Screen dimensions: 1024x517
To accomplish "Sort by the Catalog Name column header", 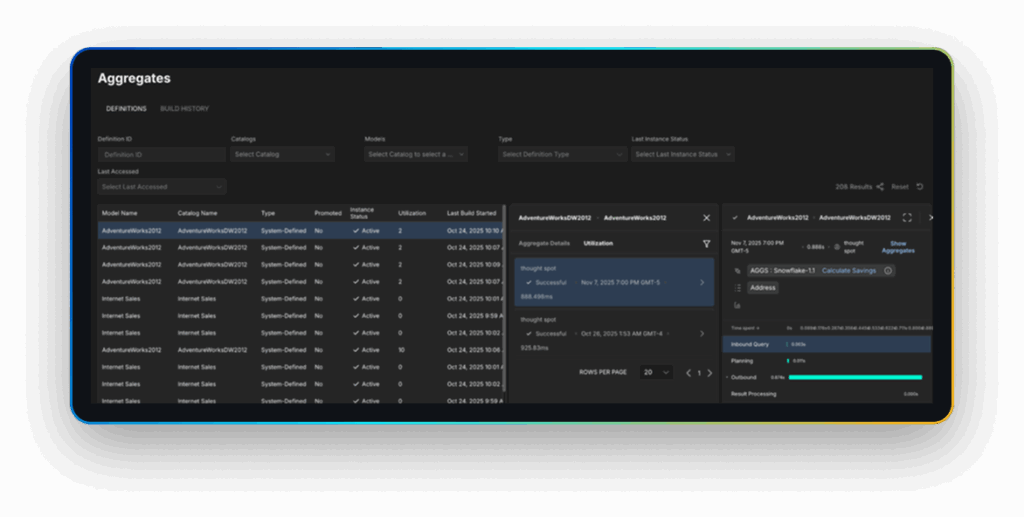I will [x=197, y=213].
